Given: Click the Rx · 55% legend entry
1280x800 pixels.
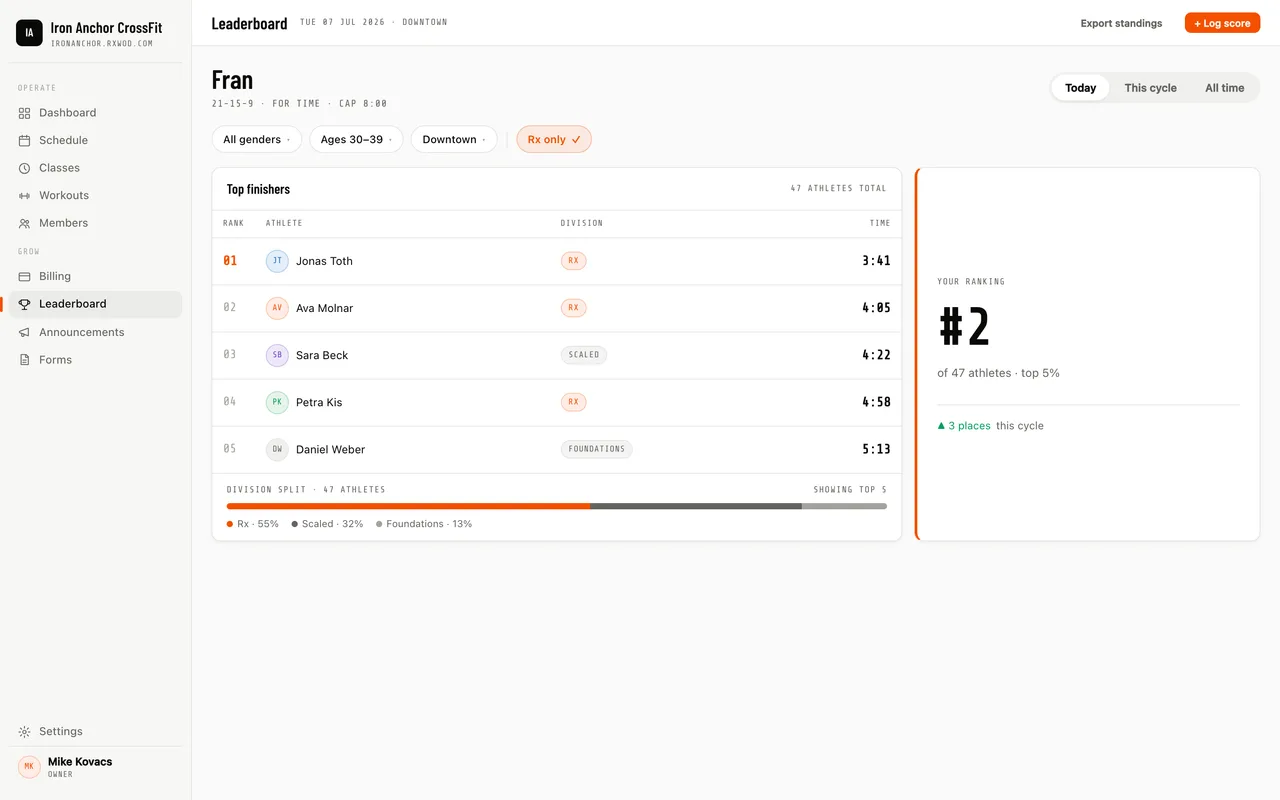Looking at the screenshot, I should click(253, 524).
